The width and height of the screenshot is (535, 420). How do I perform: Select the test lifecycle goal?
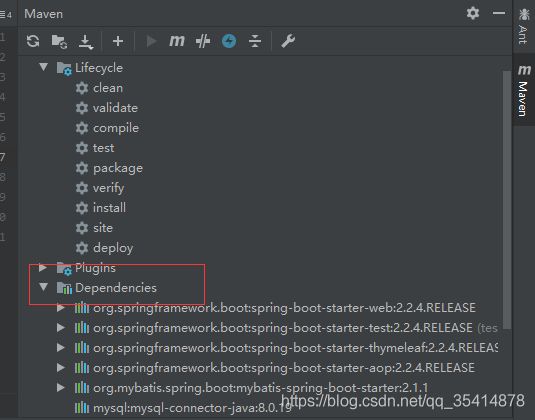point(103,148)
